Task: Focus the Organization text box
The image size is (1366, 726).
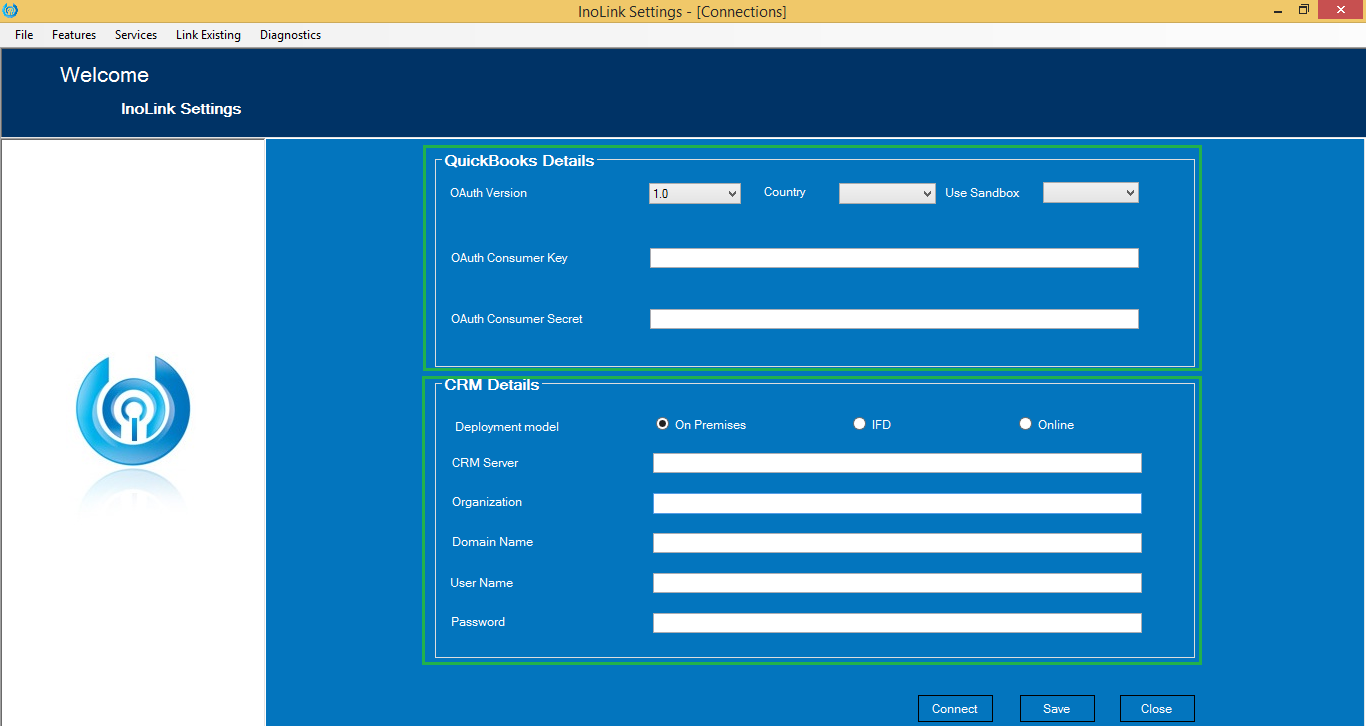Action: coord(897,503)
